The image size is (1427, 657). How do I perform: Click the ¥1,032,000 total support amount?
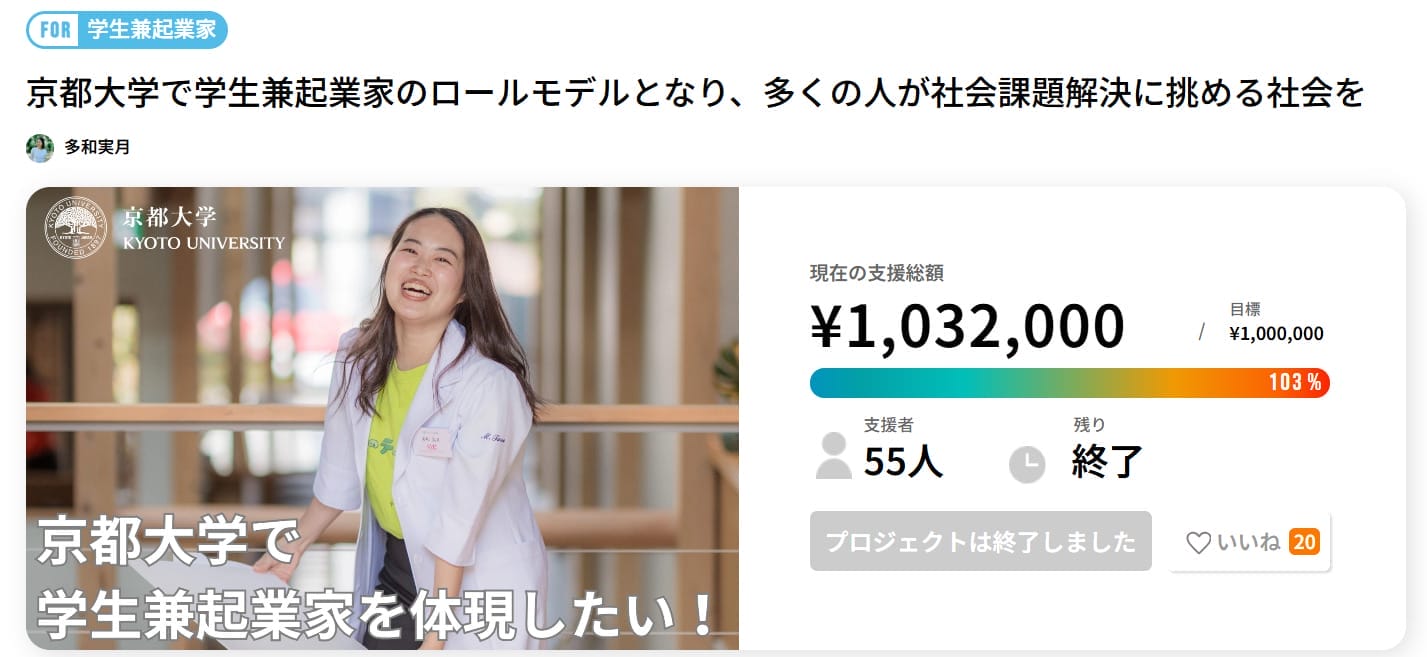[967, 326]
